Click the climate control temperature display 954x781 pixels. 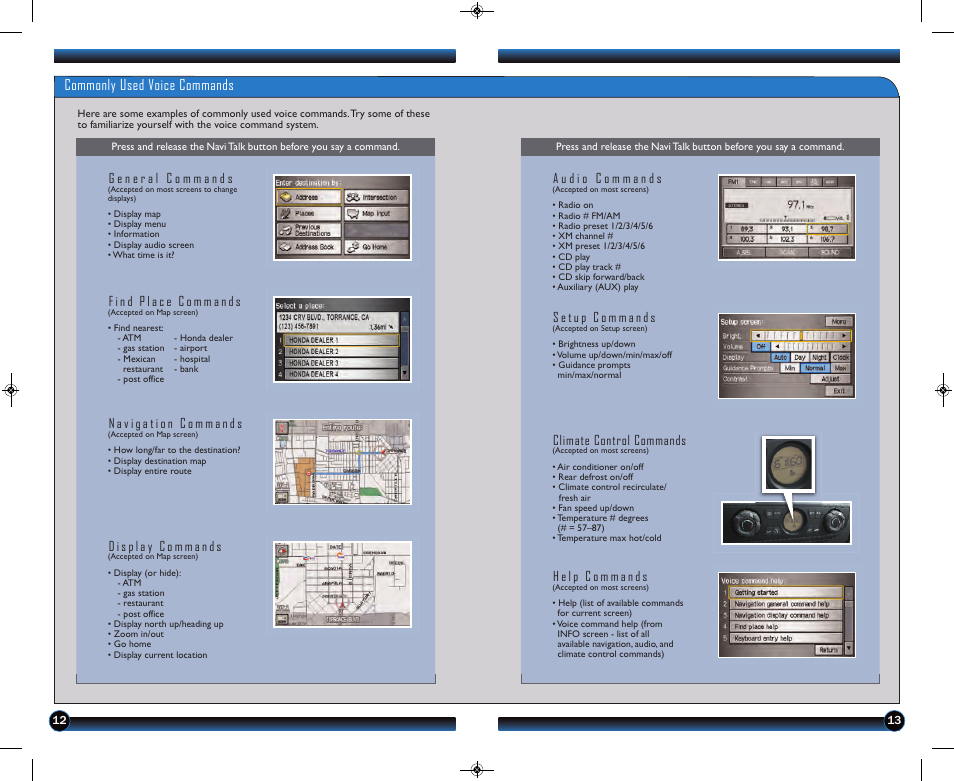pyautogui.click(x=789, y=464)
